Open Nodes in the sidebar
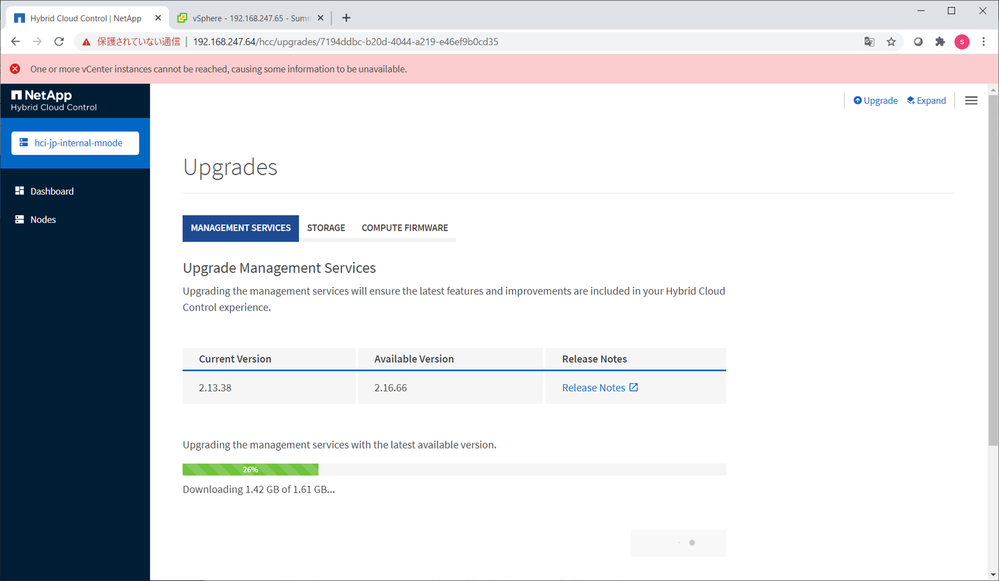This screenshot has width=999, height=581. [x=43, y=219]
